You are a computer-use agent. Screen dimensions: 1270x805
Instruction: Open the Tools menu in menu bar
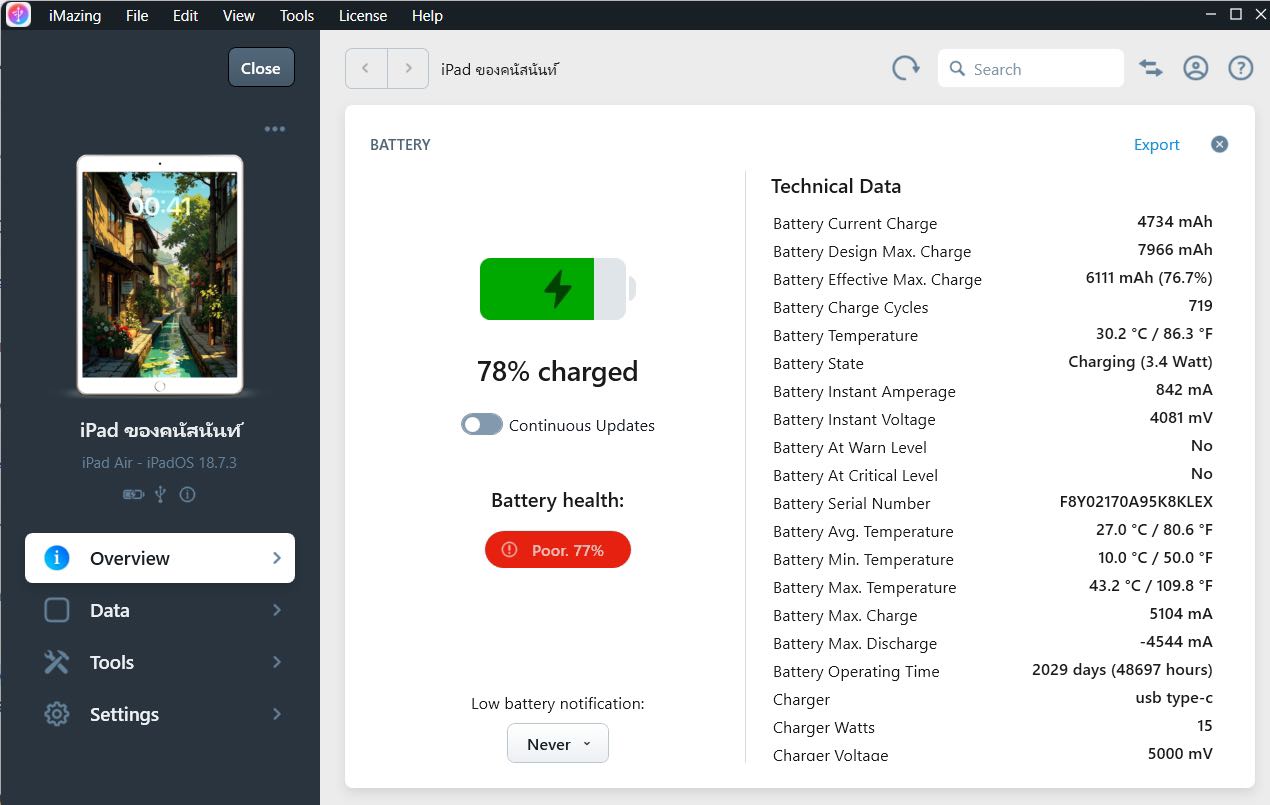click(297, 16)
